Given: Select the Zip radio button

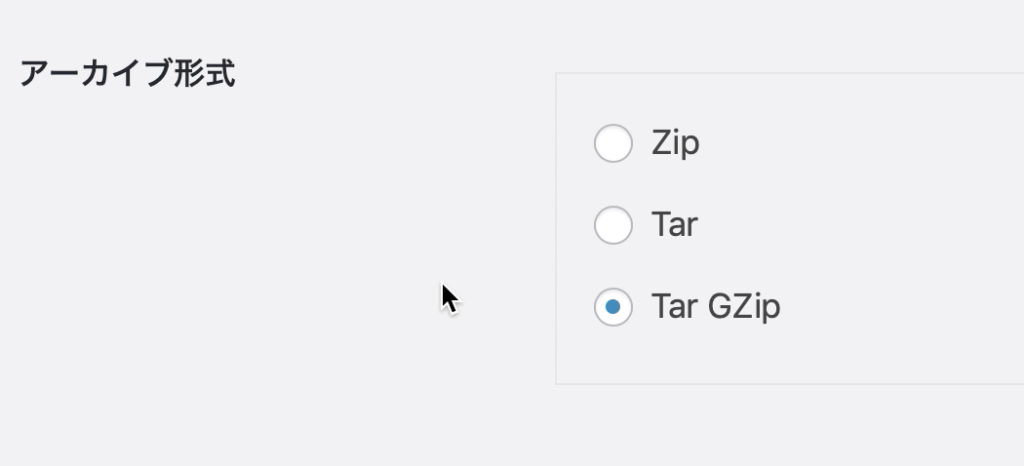Looking at the screenshot, I should coord(613,143).
